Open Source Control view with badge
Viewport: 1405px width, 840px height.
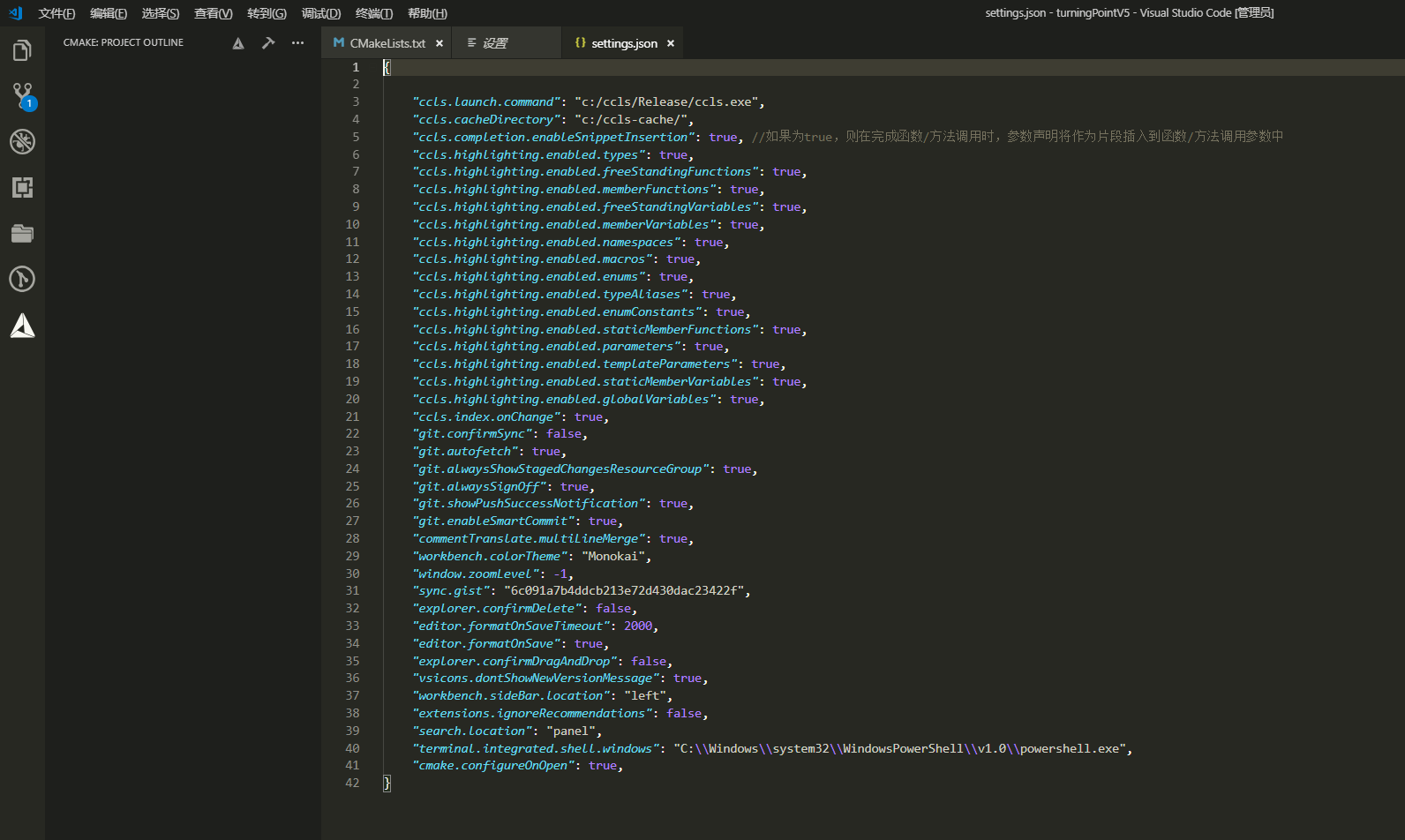tap(23, 96)
